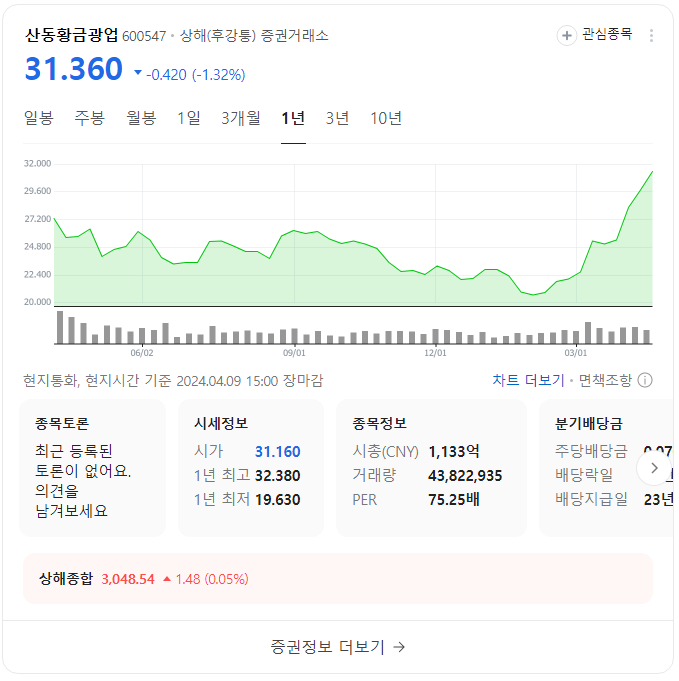
Task: Open the 시세정보 card
Action: point(251,468)
